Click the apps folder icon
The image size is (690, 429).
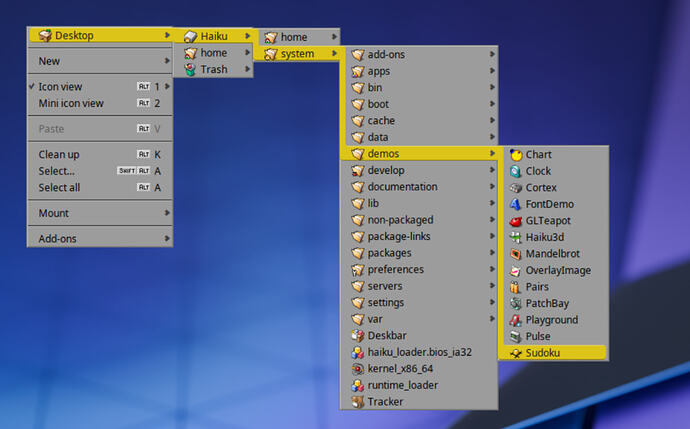pos(358,71)
